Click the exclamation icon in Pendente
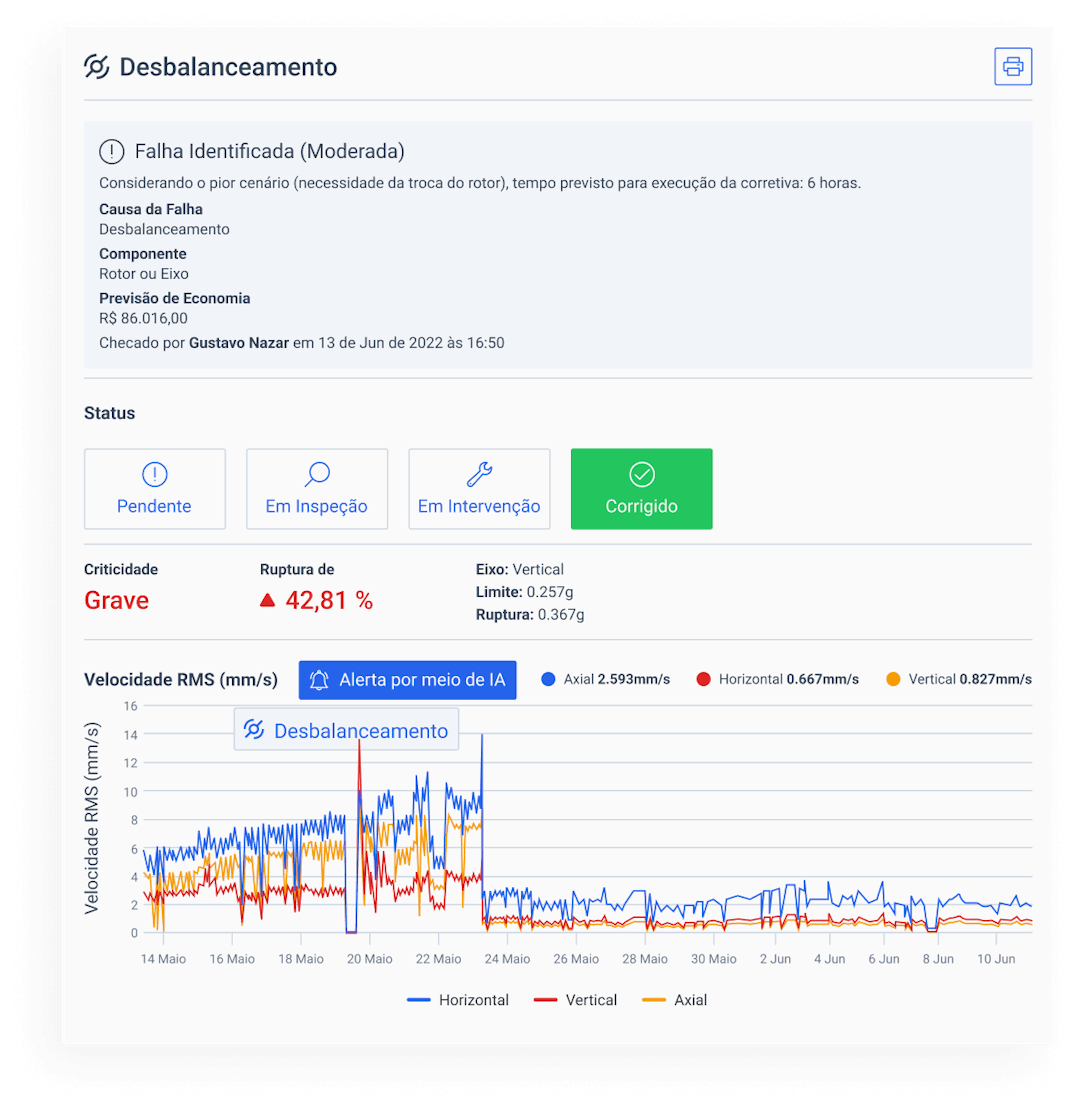 coord(154,474)
